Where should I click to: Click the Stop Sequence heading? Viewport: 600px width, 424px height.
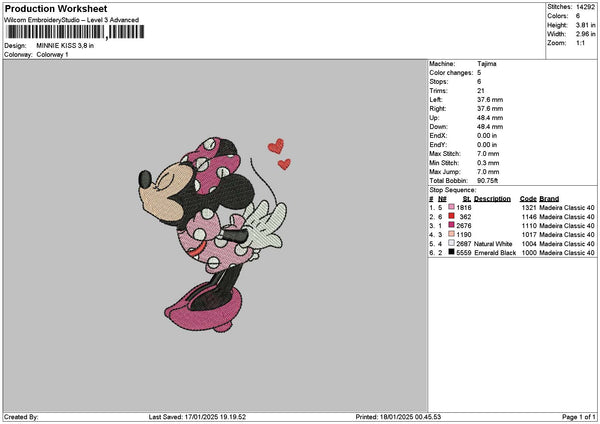453,188
